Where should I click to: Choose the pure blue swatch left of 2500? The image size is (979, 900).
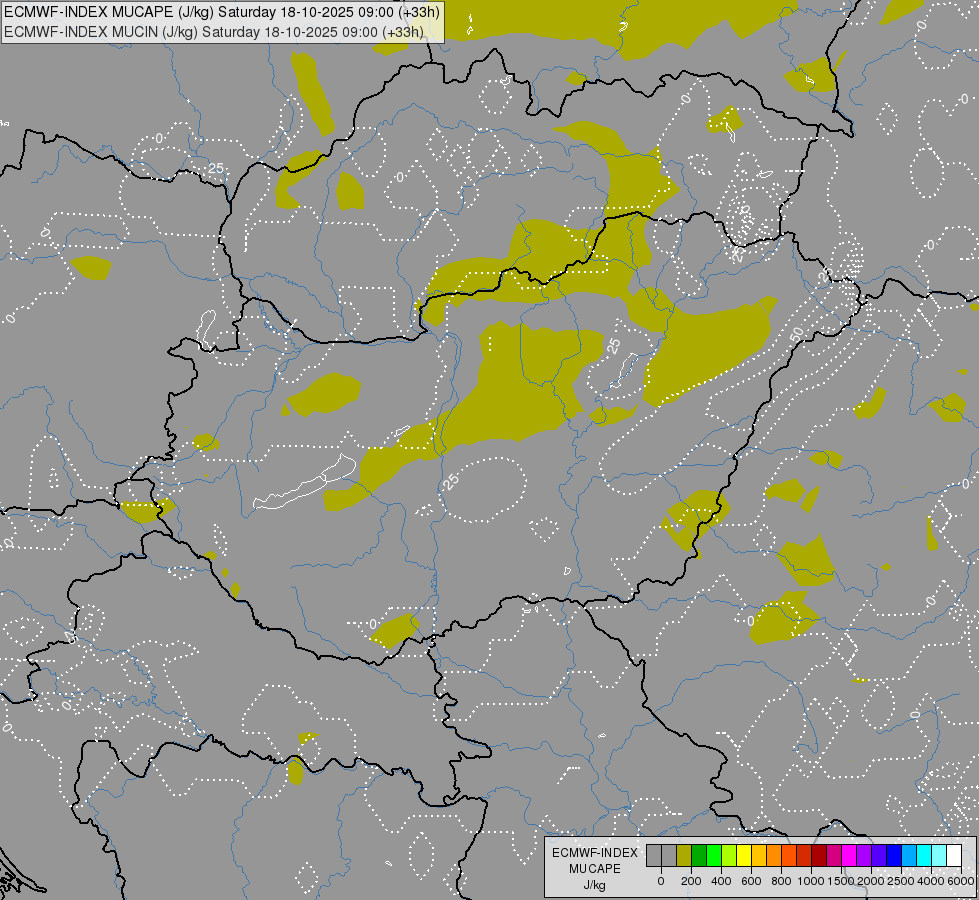[895, 855]
